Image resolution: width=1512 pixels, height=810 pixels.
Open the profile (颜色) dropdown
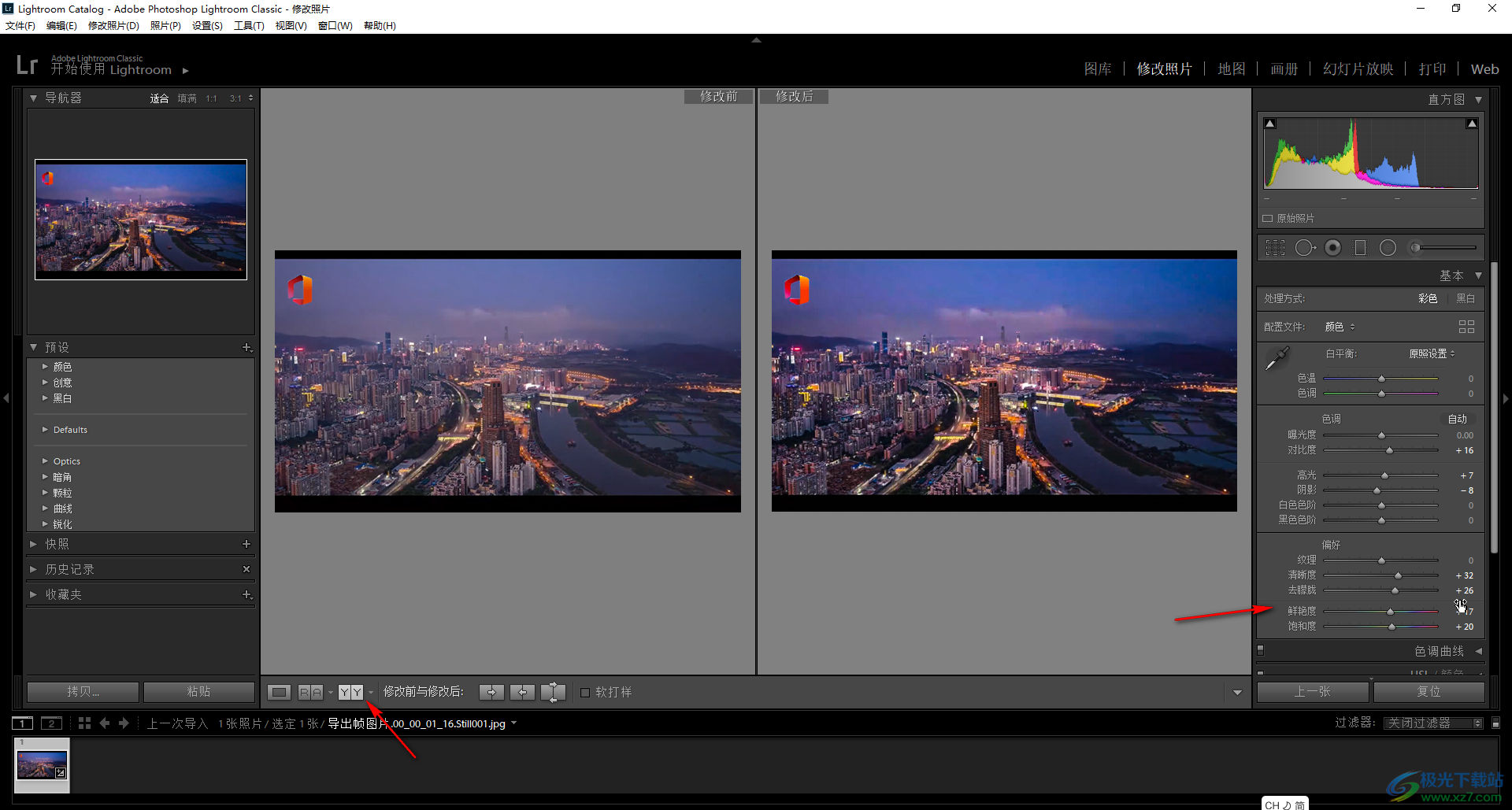click(x=1340, y=327)
